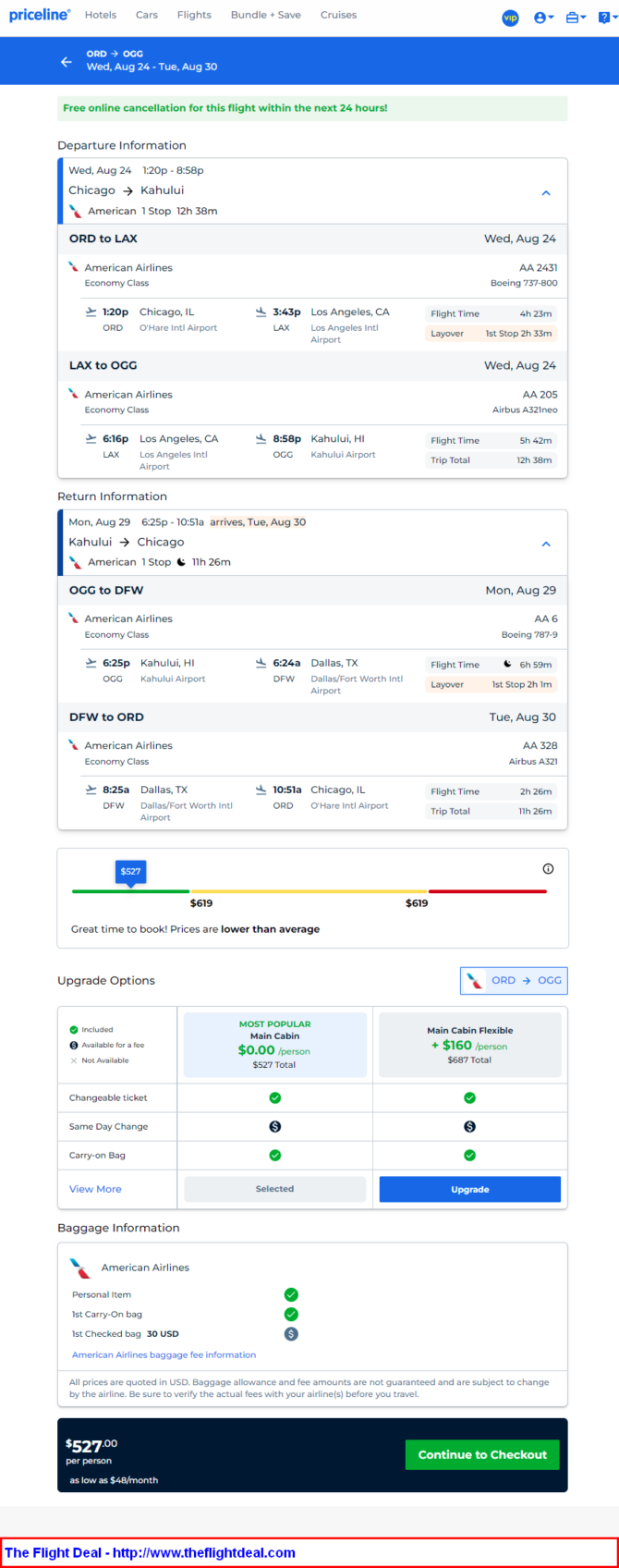The width and height of the screenshot is (619, 1568).
Task: Open Bundle + Save navigation item
Action: (x=265, y=15)
